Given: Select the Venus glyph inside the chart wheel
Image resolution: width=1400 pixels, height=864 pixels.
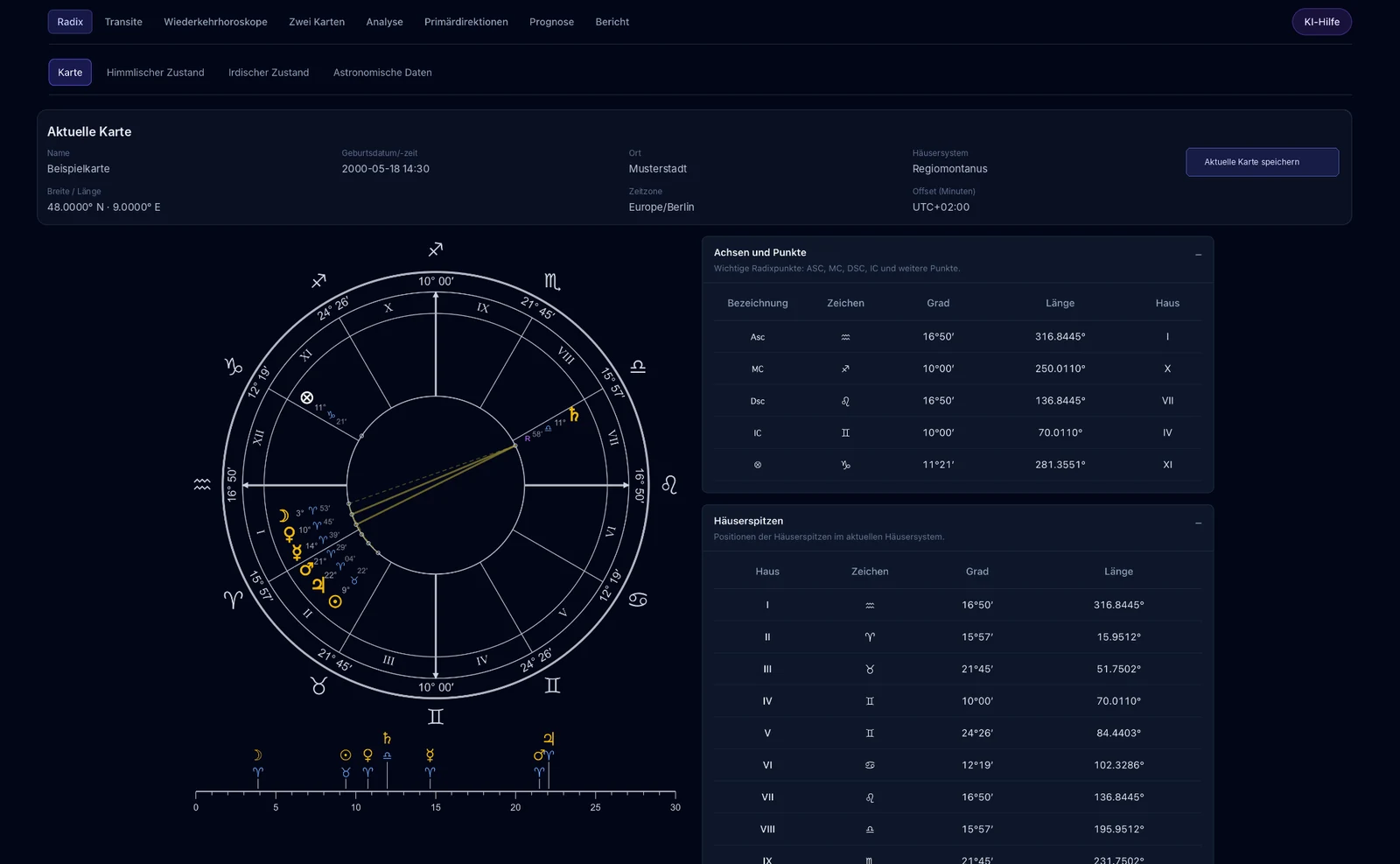Looking at the screenshot, I should point(290,534).
